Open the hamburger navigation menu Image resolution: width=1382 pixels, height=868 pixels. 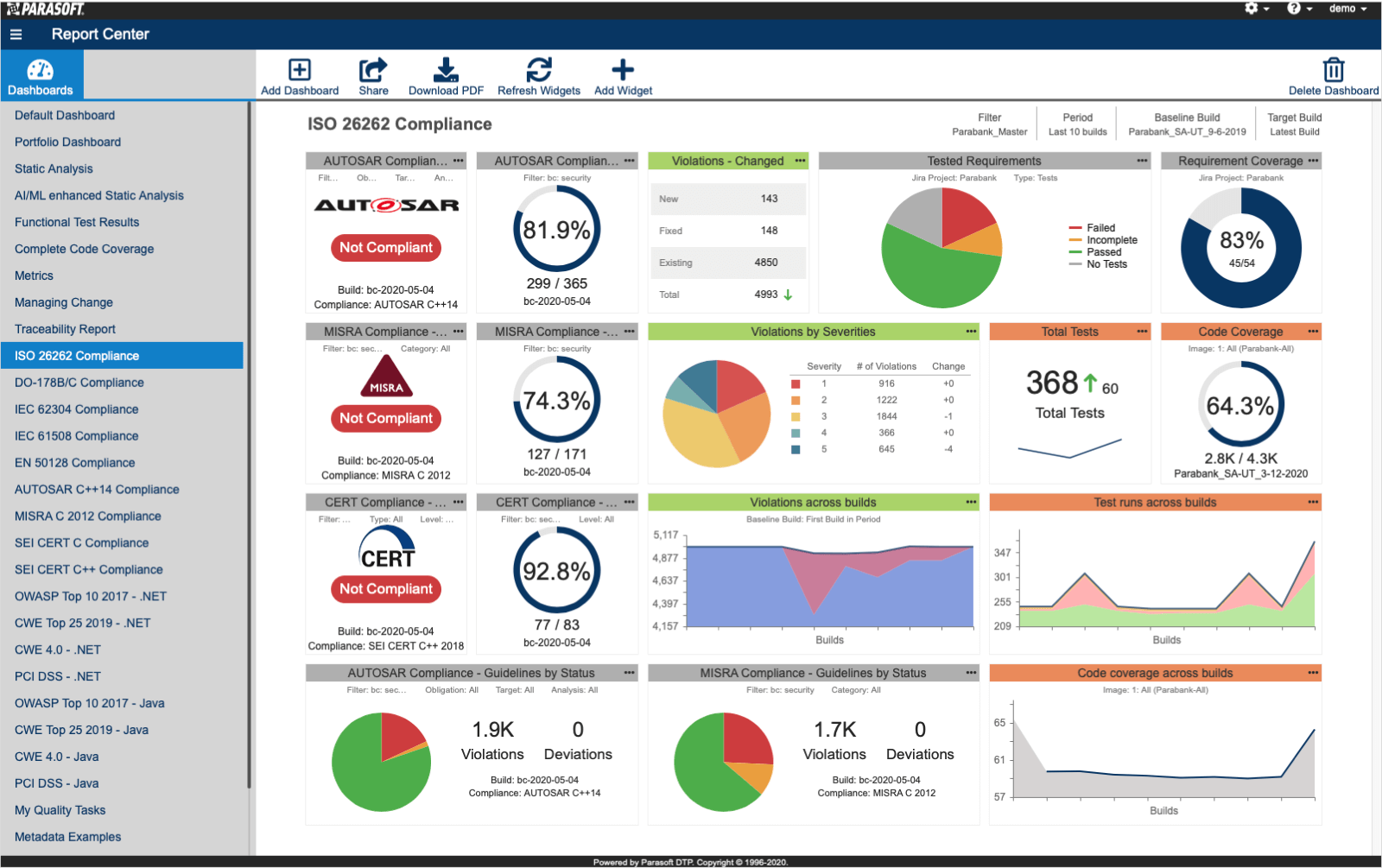tap(16, 35)
